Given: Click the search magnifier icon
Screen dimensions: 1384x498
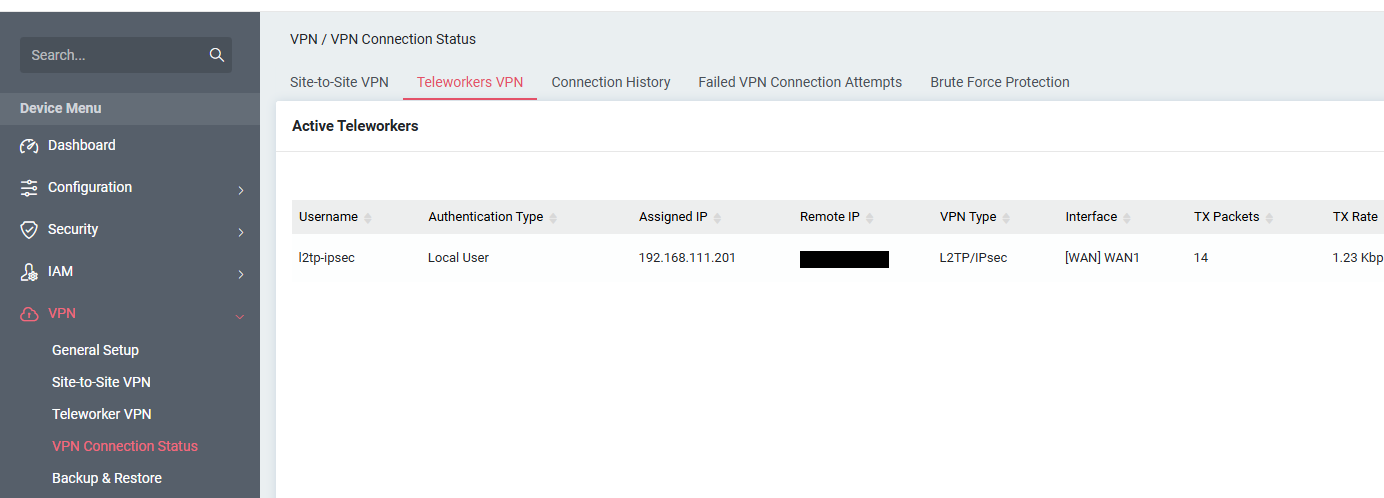Looking at the screenshot, I should (216, 55).
